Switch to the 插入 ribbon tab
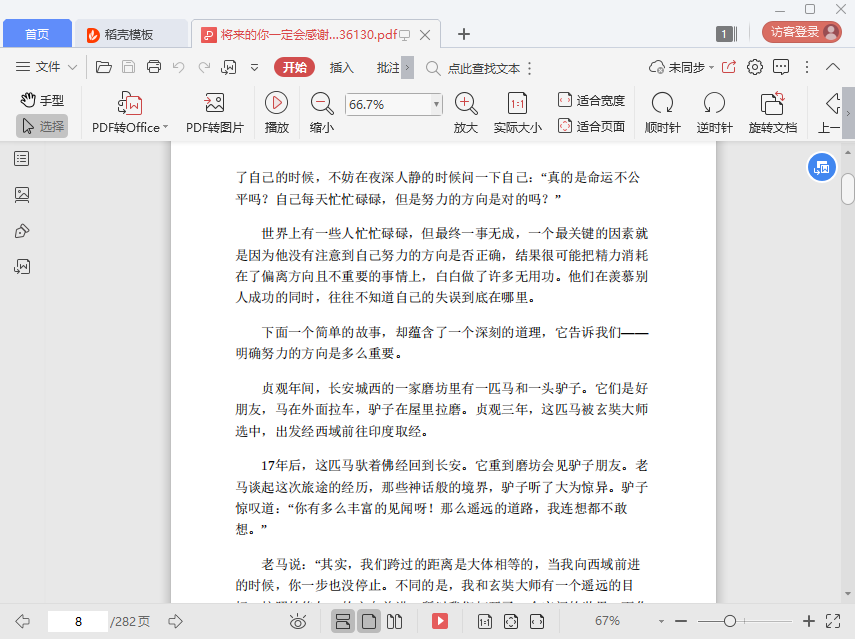Viewport: 855px width, 639px height. point(342,68)
